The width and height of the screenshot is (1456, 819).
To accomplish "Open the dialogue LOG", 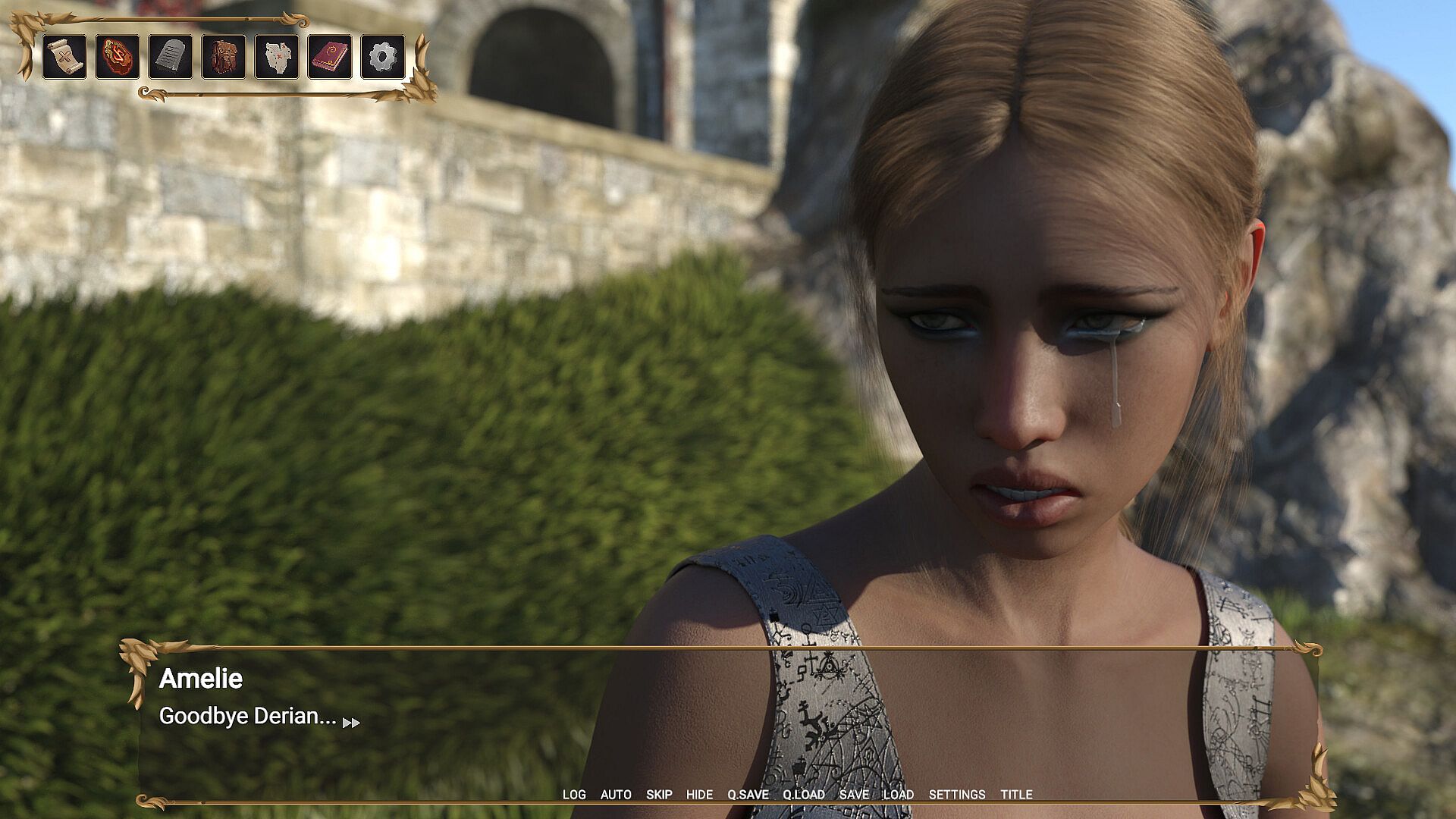I will click(x=574, y=795).
